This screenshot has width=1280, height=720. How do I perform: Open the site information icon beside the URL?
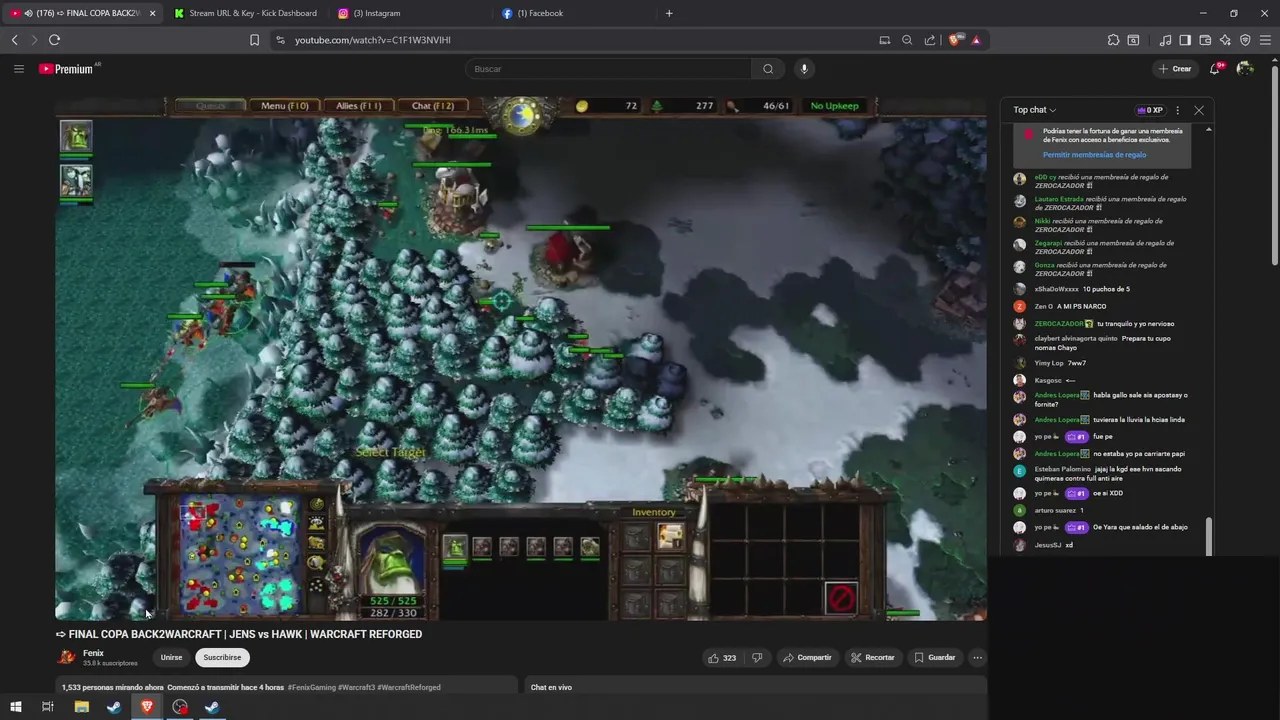280,40
